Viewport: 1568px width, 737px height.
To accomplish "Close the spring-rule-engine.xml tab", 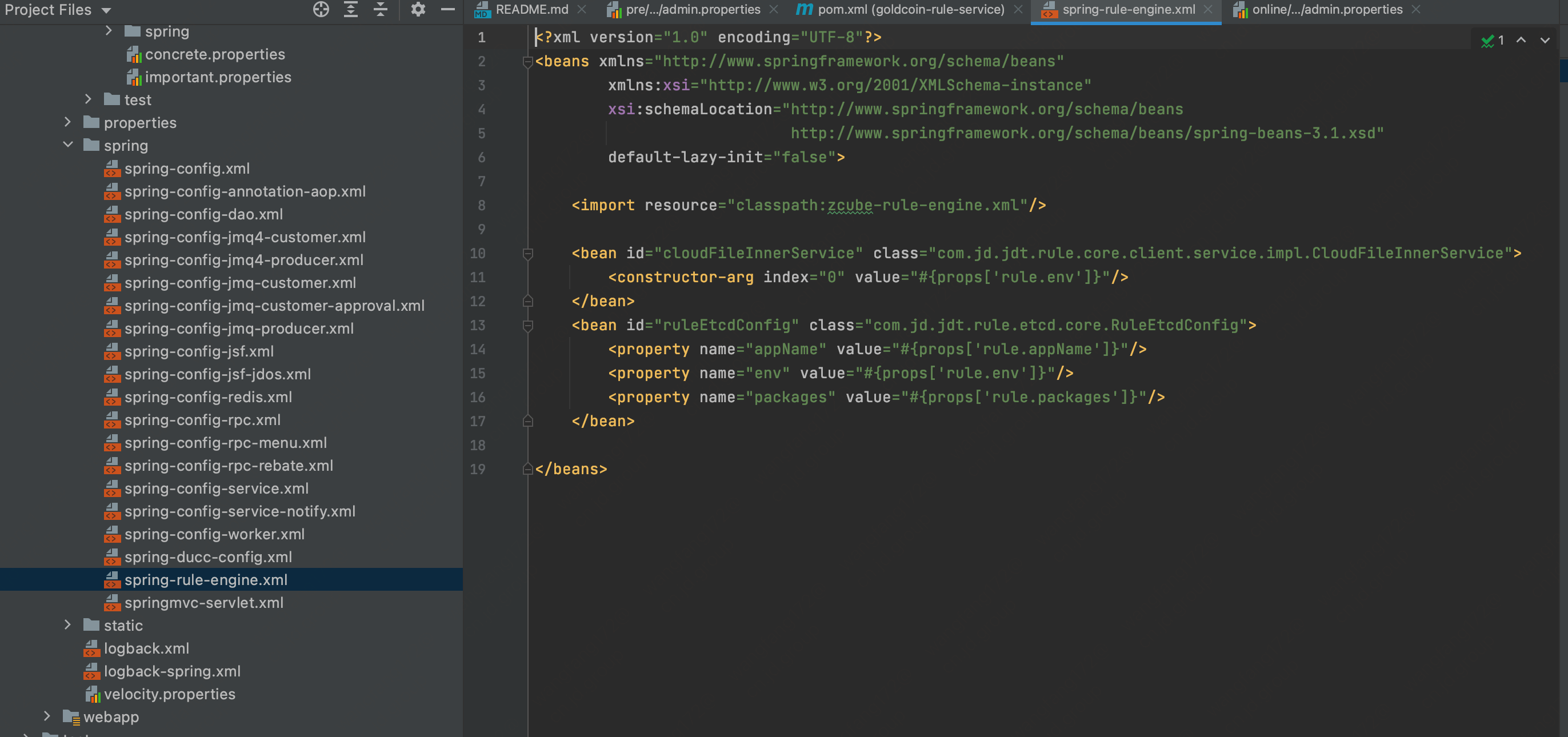I will [1208, 9].
